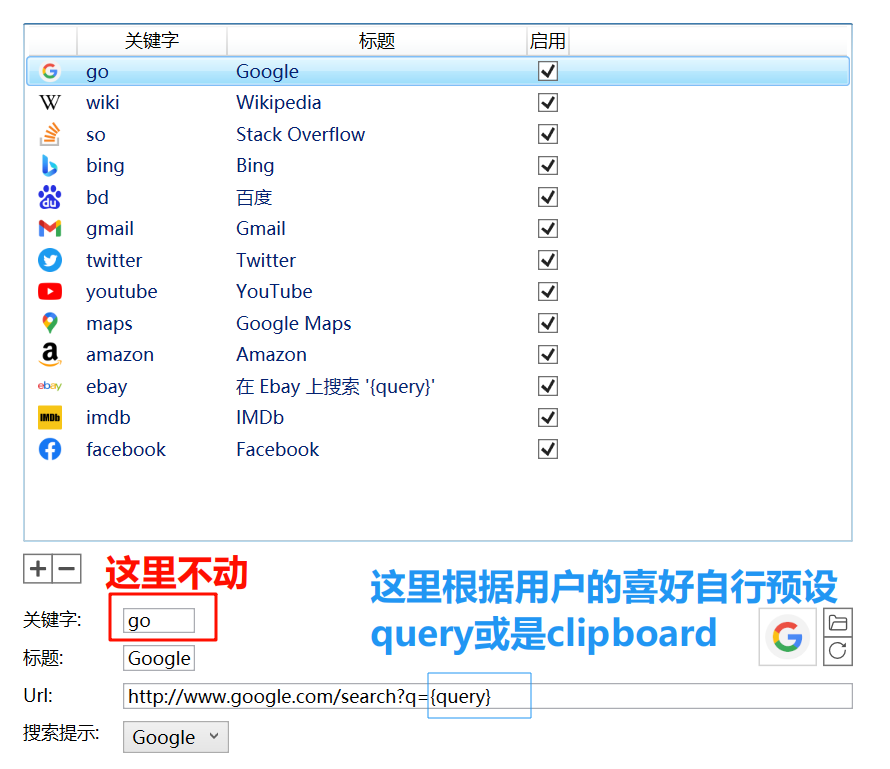Reset the icon with refresh button
Image resolution: width=890 pixels, height=769 pixels.
coord(838,651)
